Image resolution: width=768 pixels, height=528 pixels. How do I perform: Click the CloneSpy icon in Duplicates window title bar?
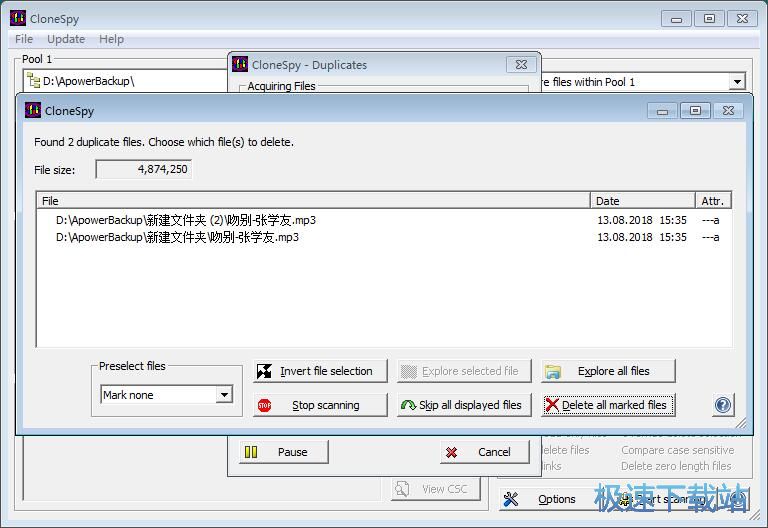(240, 64)
